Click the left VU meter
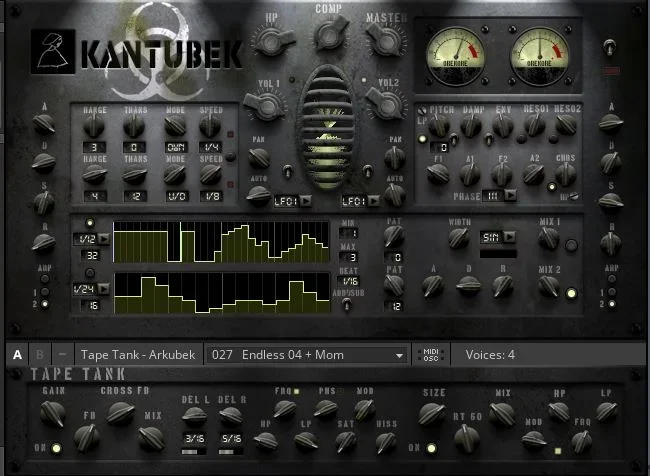 [453, 51]
